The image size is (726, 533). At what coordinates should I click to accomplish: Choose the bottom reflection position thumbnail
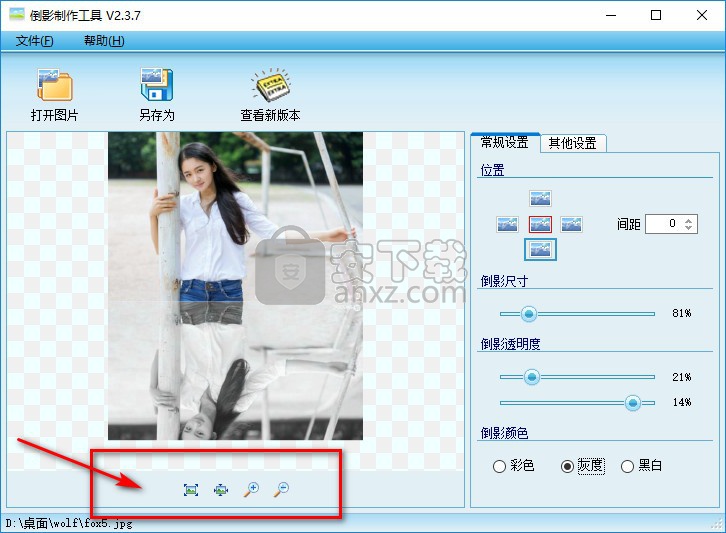[540, 249]
